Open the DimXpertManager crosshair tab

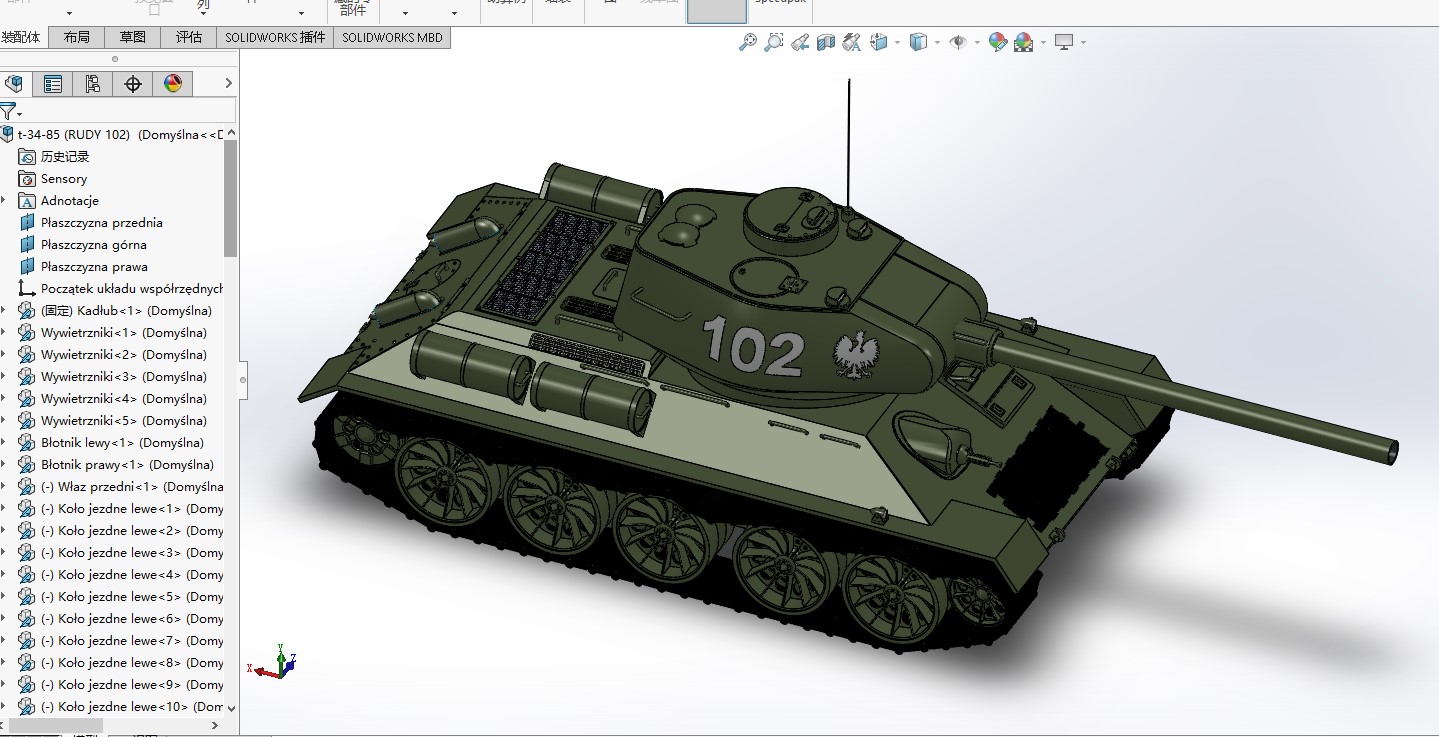(133, 84)
